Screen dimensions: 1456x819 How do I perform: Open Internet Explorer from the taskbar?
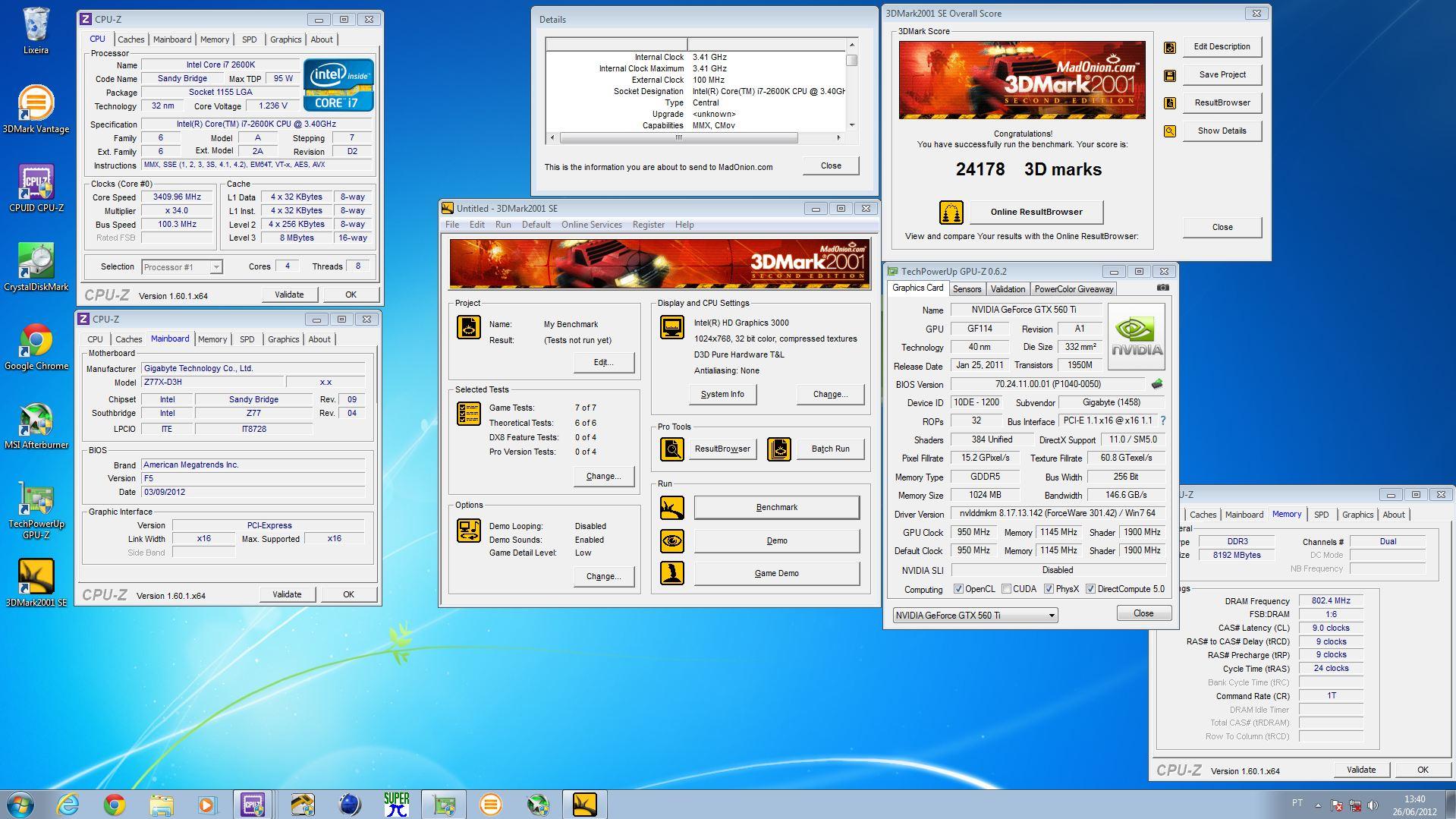coord(68,805)
